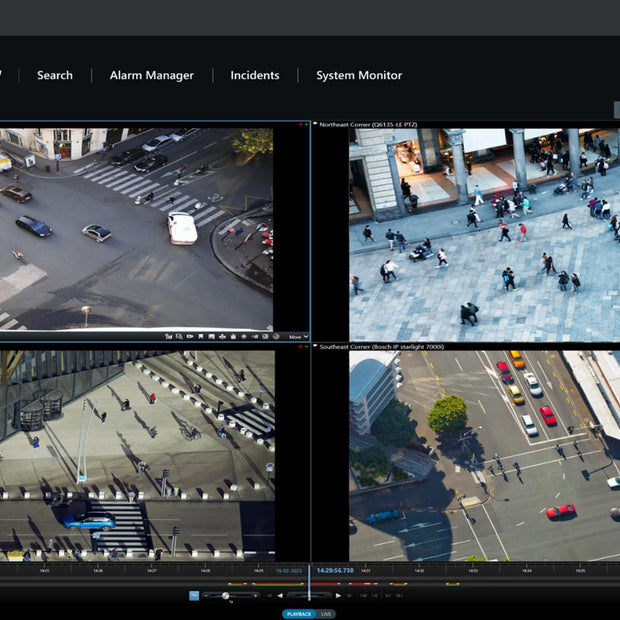Click the minus end of the time-span slider
The height and width of the screenshot is (620, 620).
pyautogui.click(x=206, y=595)
